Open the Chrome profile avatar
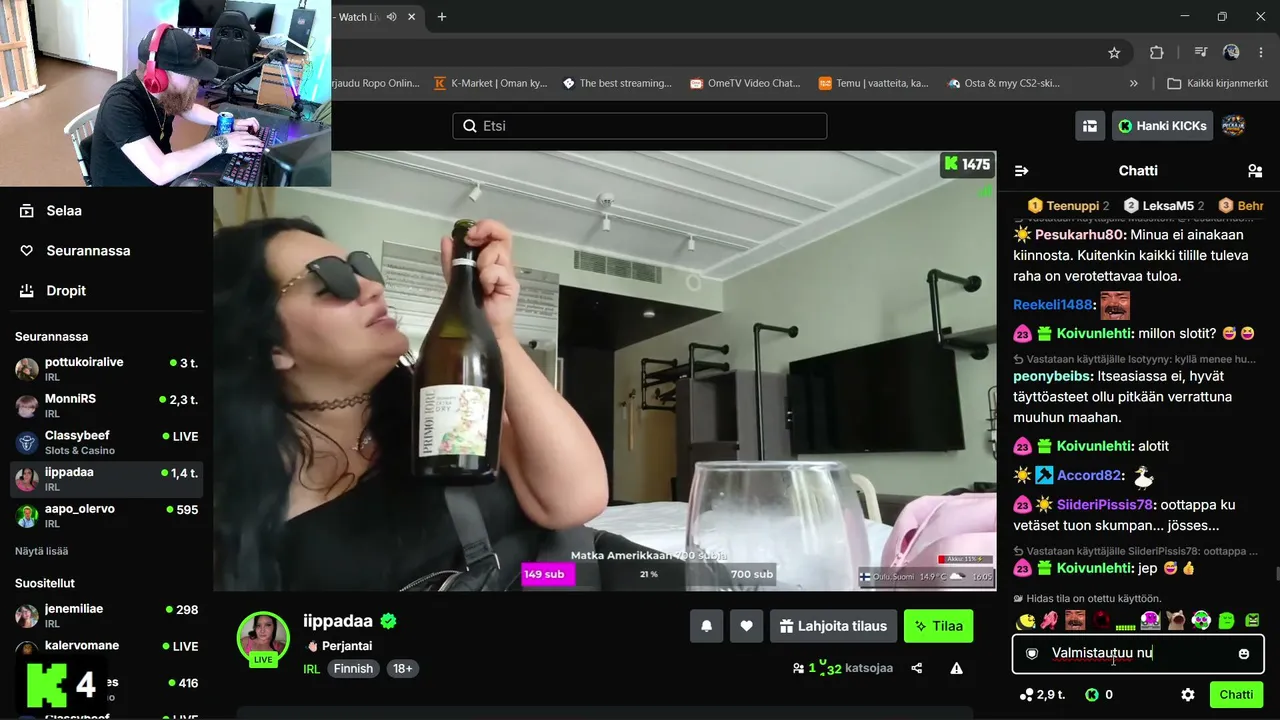This screenshot has height=720, width=1280. click(x=1231, y=53)
